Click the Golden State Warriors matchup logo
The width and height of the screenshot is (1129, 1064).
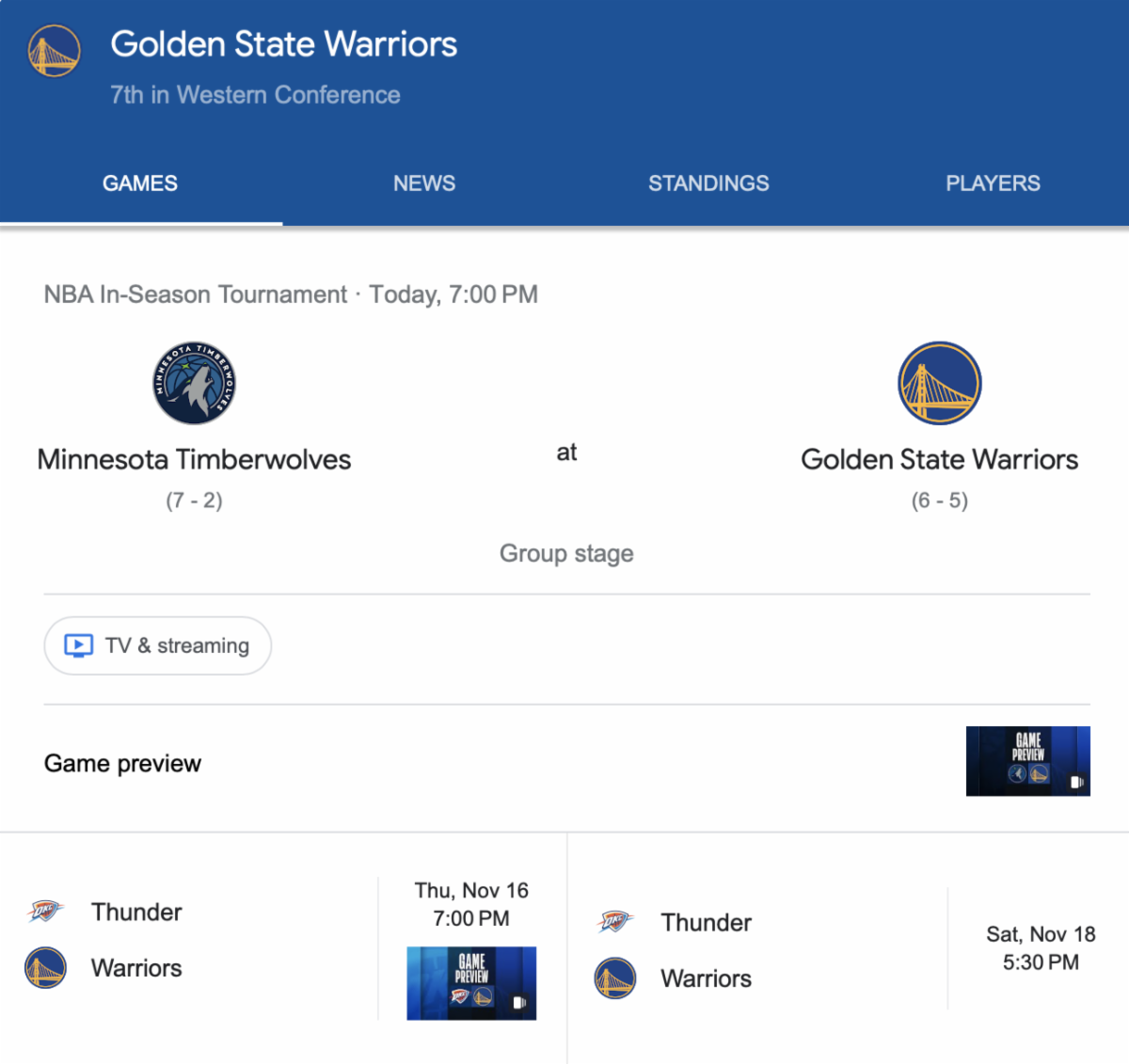click(939, 383)
